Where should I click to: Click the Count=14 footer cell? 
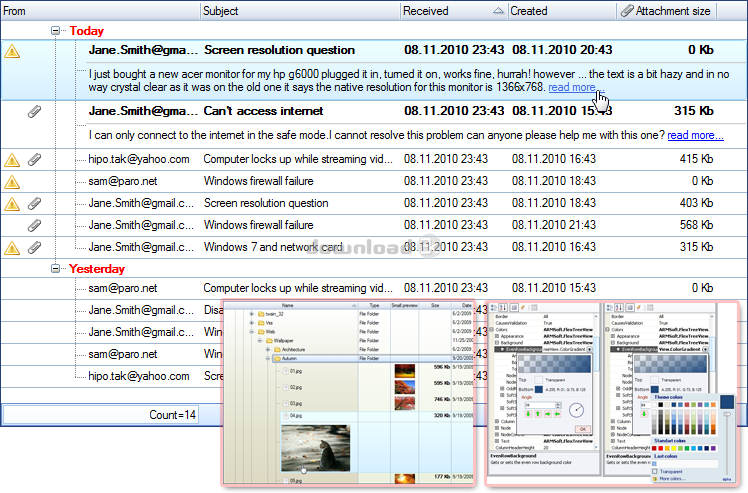(x=101, y=415)
